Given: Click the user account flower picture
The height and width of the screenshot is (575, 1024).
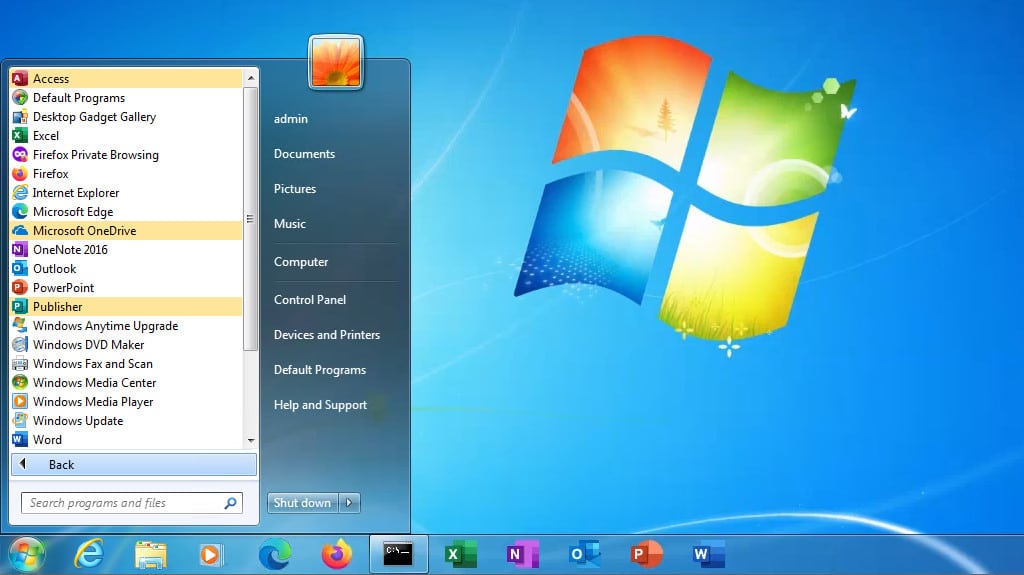Looking at the screenshot, I should pos(336,62).
